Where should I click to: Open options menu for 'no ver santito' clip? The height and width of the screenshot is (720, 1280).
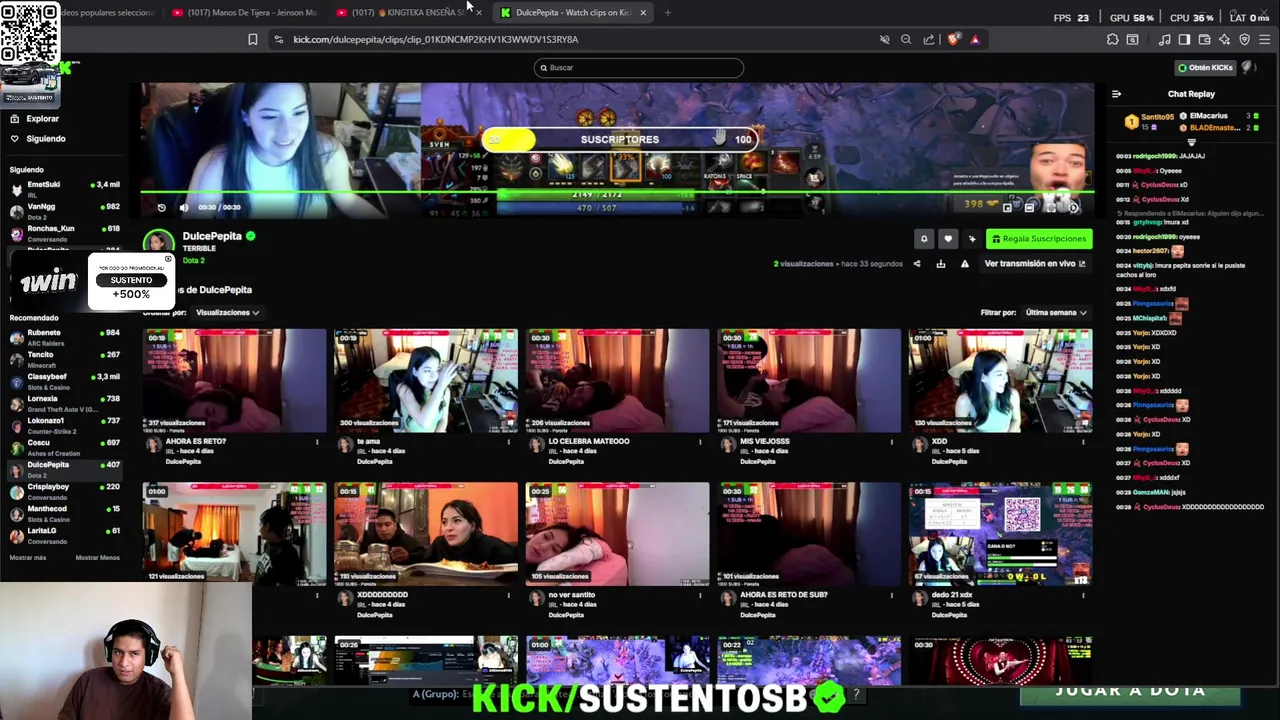[700, 595]
